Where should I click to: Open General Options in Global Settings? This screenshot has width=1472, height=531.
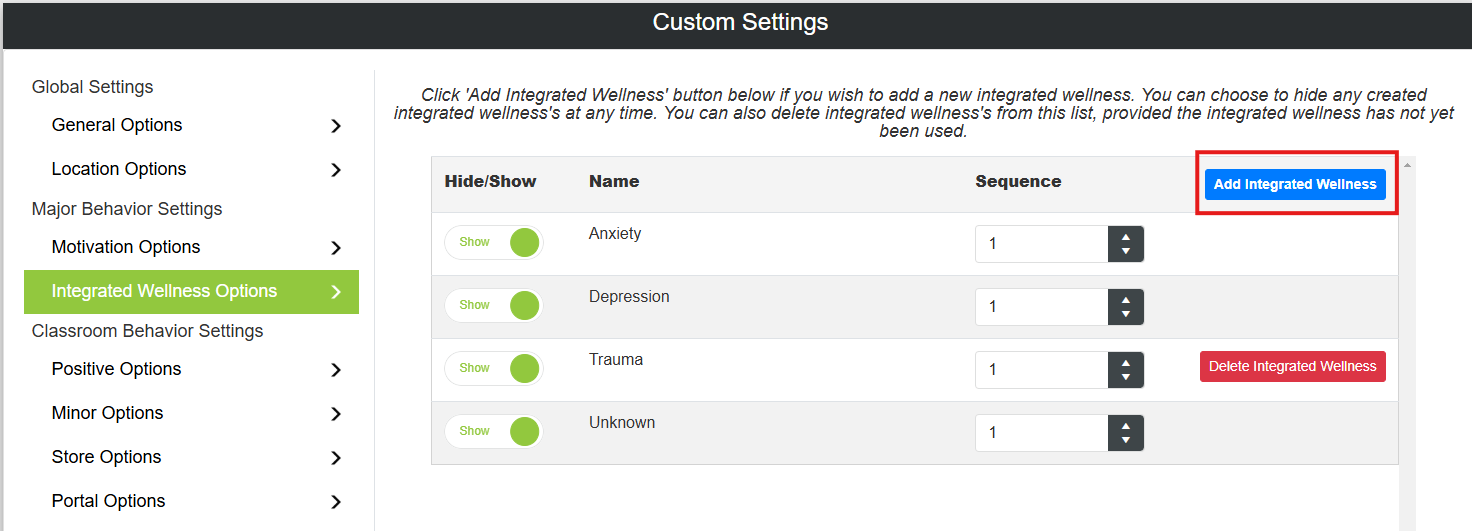click(x=117, y=125)
